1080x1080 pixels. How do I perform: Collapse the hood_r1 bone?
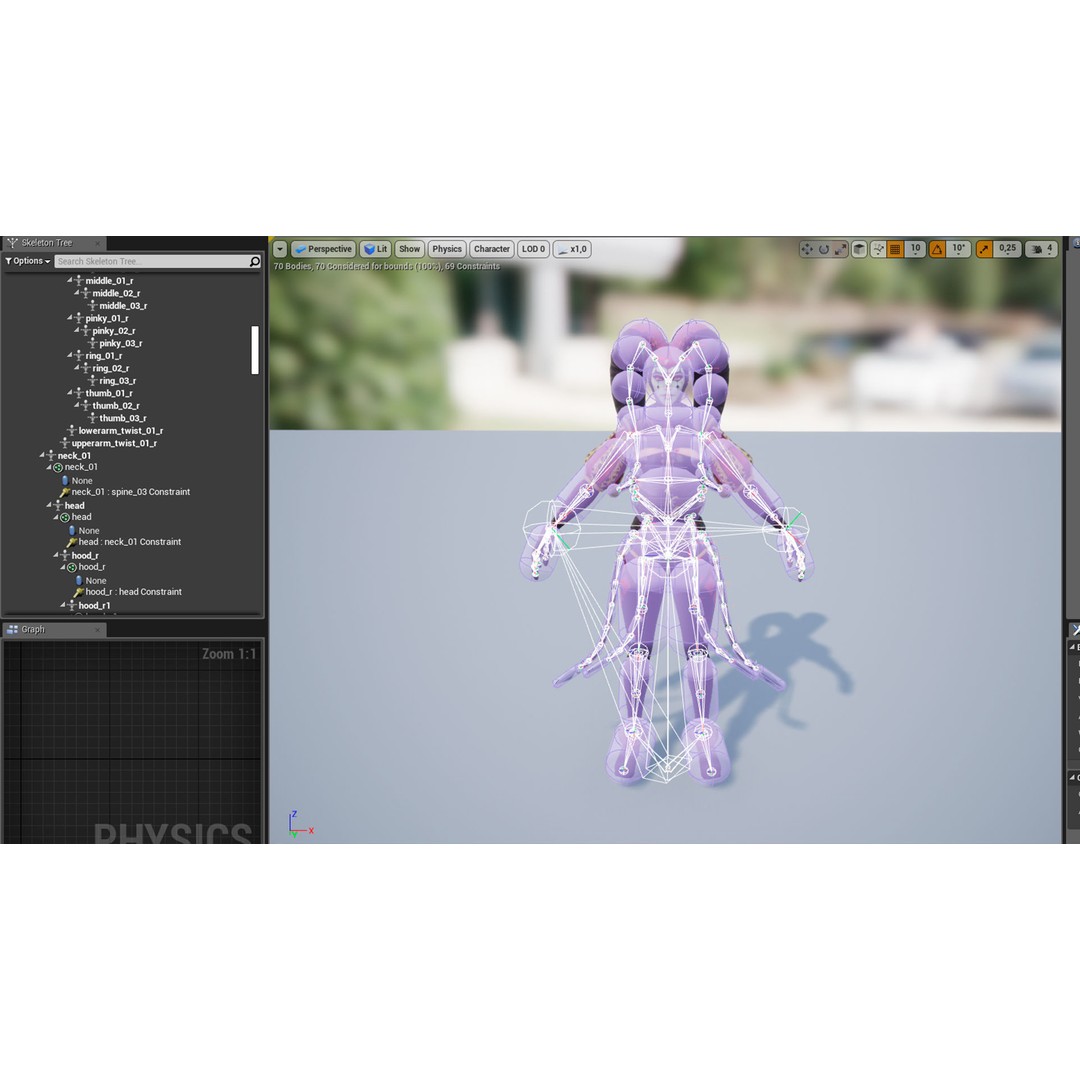pos(63,605)
